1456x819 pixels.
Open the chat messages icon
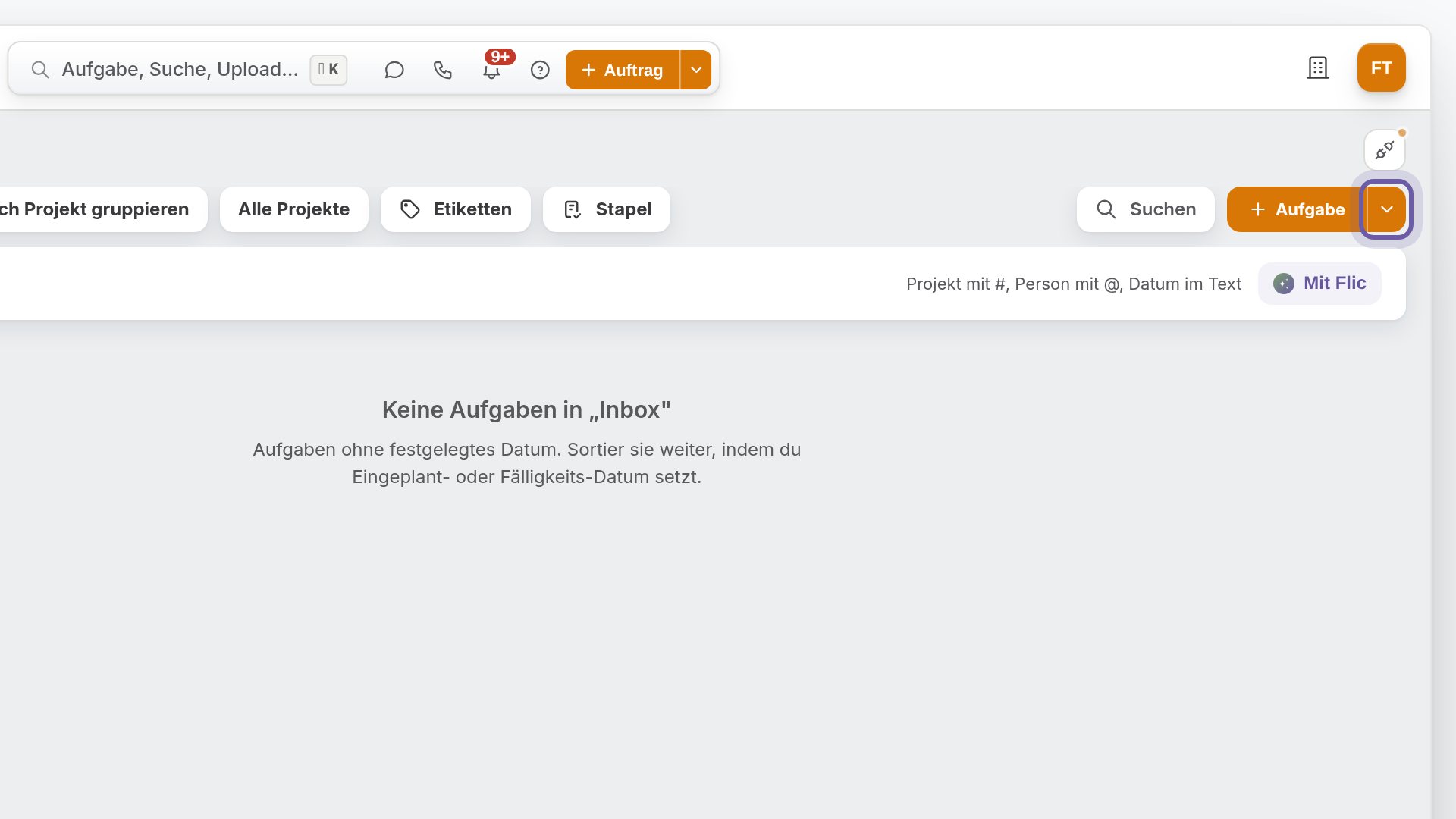pyautogui.click(x=394, y=70)
